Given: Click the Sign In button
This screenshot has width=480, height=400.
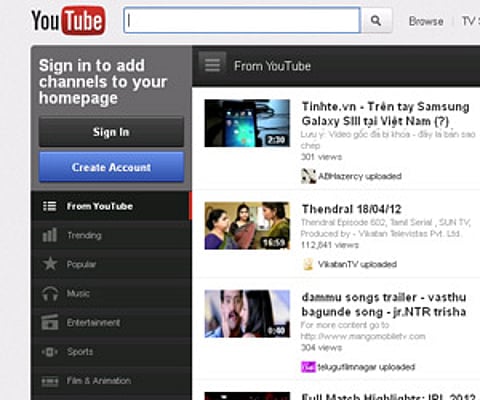Looking at the screenshot, I should coord(111,132).
